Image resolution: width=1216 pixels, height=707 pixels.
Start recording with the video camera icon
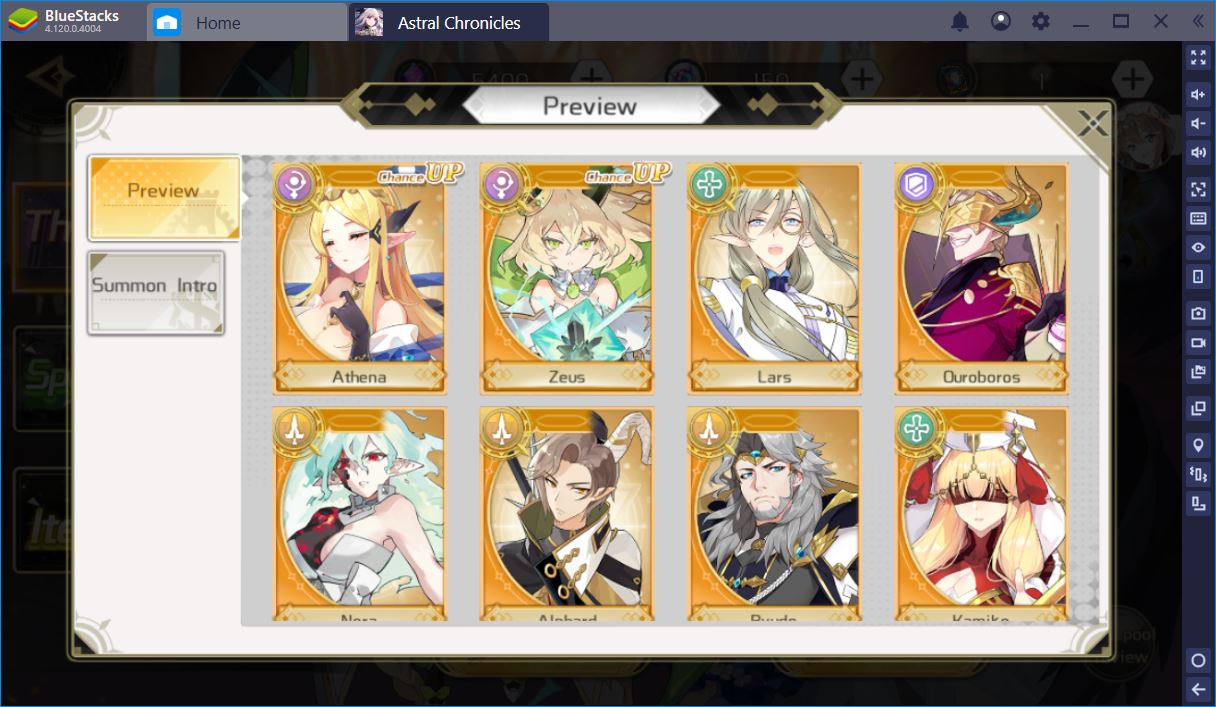(x=1197, y=342)
